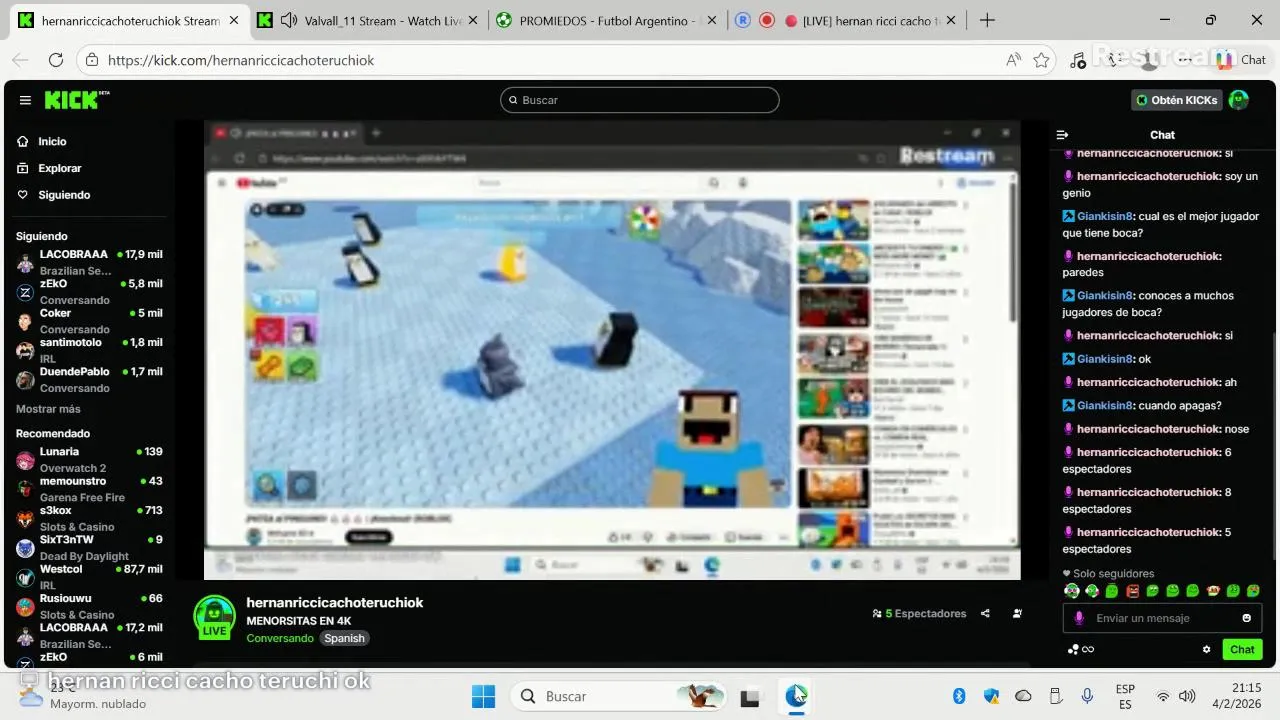This screenshot has height=720, width=1280.
Task: Select the last emote in the emote row
Action: pyautogui.click(x=1253, y=591)
